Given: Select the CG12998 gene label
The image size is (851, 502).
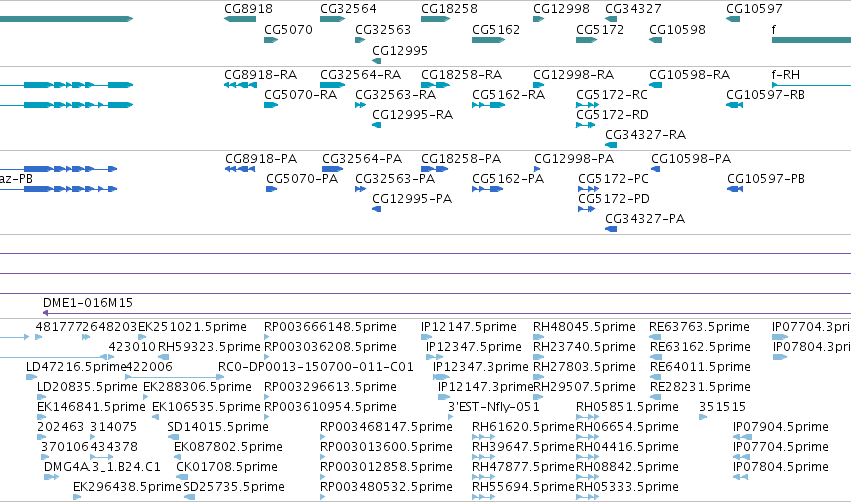Looking at the screenshot, I should (561, 9).
